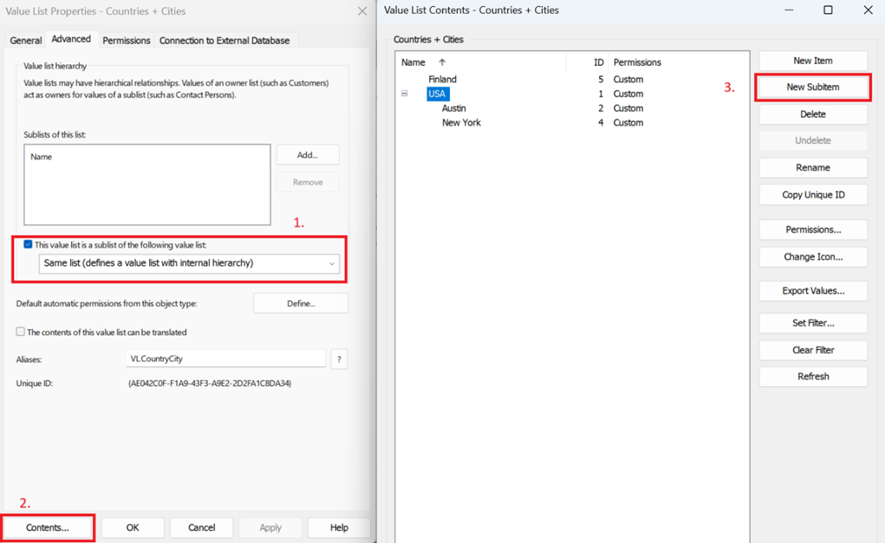Viewport: 885px width, 543px height.
Task: Click the Delete button
Action: point(813,114)
